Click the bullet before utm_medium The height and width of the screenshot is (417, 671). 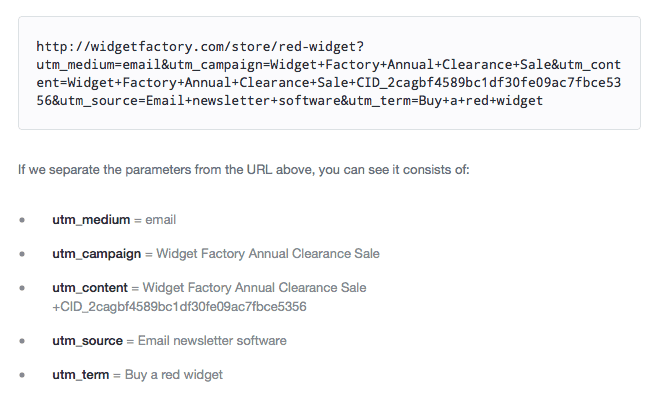(x=22, y=220)
